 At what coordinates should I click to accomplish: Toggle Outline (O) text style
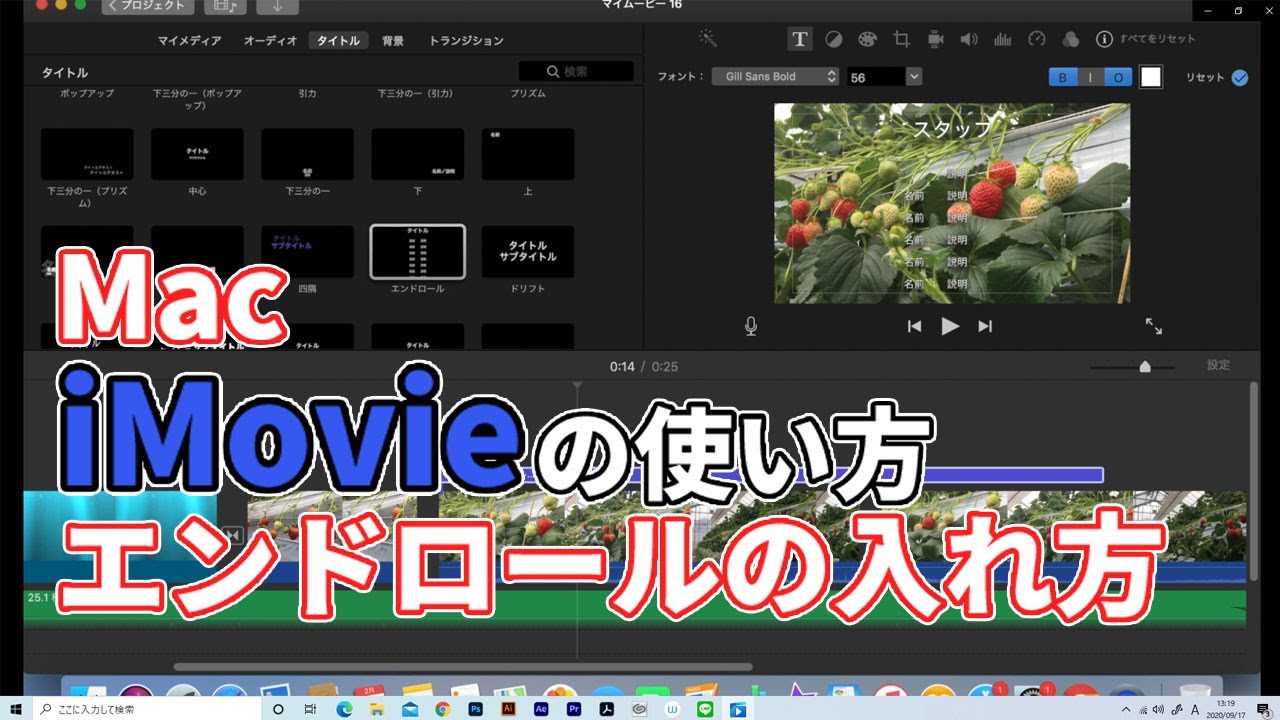click(x=1119, y=77)
